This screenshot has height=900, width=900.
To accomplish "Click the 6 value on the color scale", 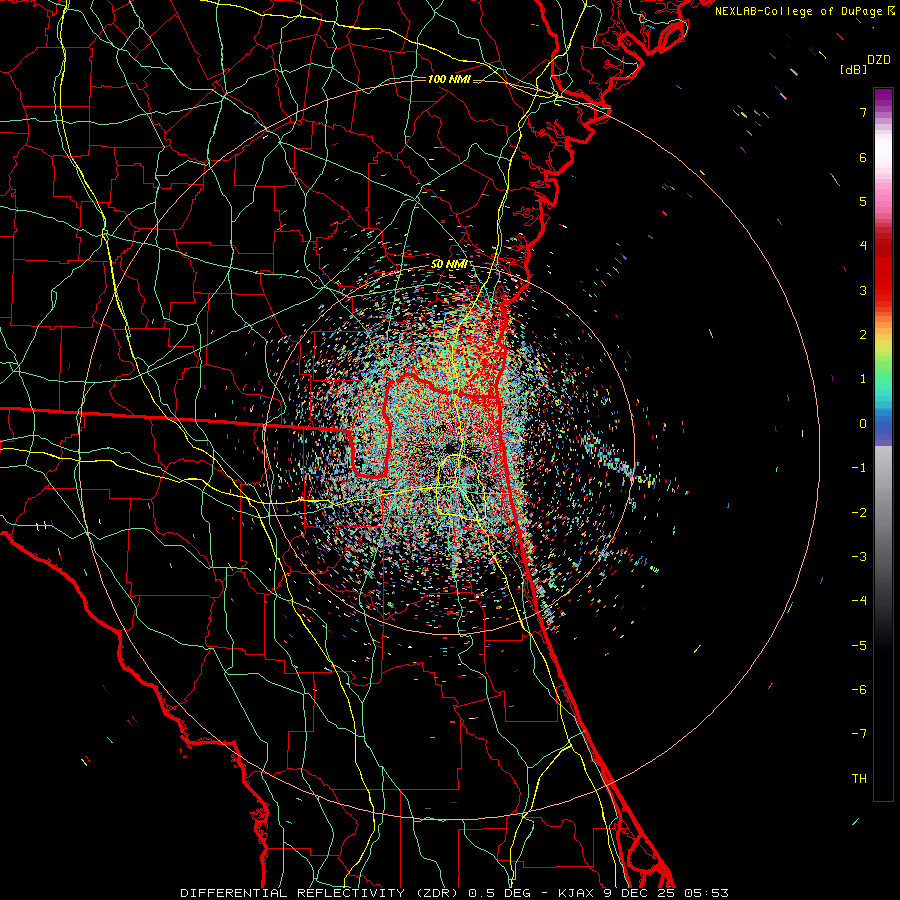I will pos(863,157).
